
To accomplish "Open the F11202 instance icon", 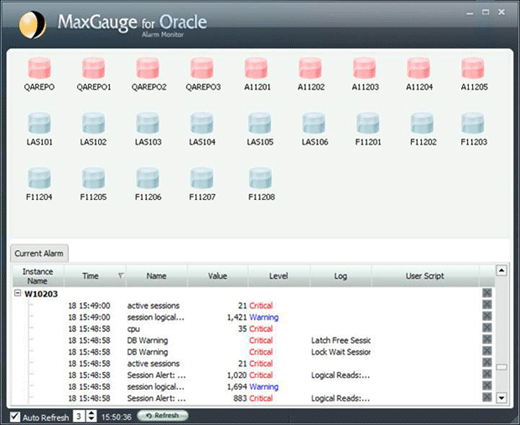I will coord(422,123).
